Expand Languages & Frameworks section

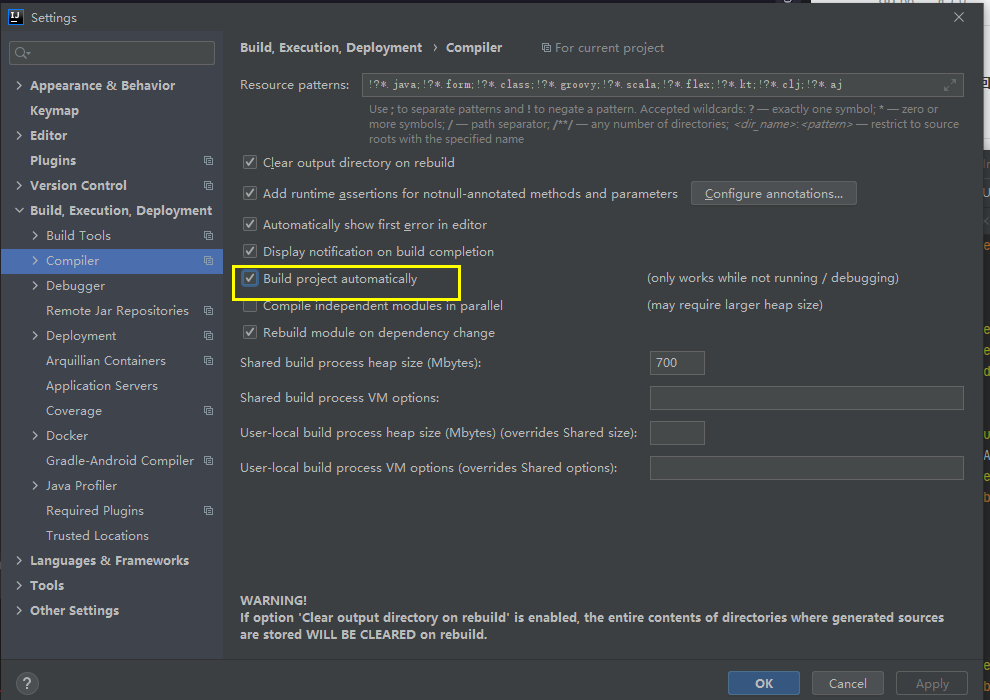[x=19, y=561]
